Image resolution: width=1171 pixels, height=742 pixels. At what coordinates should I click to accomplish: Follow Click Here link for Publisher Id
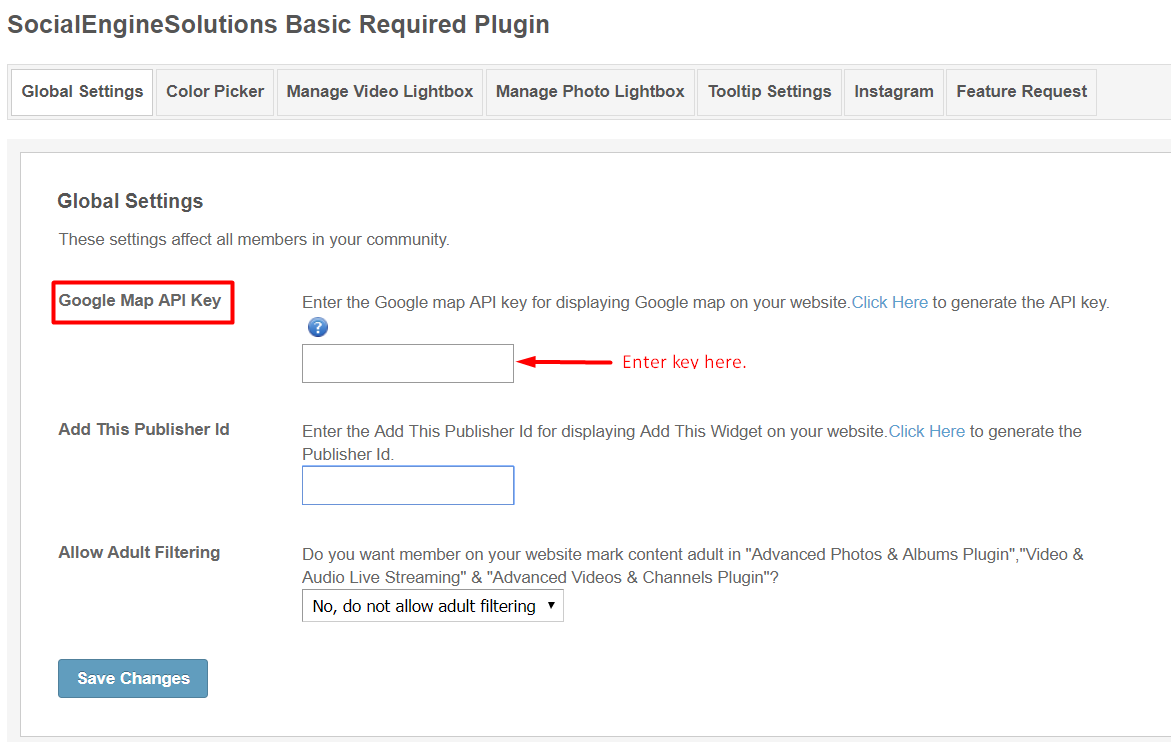point(927,431)
